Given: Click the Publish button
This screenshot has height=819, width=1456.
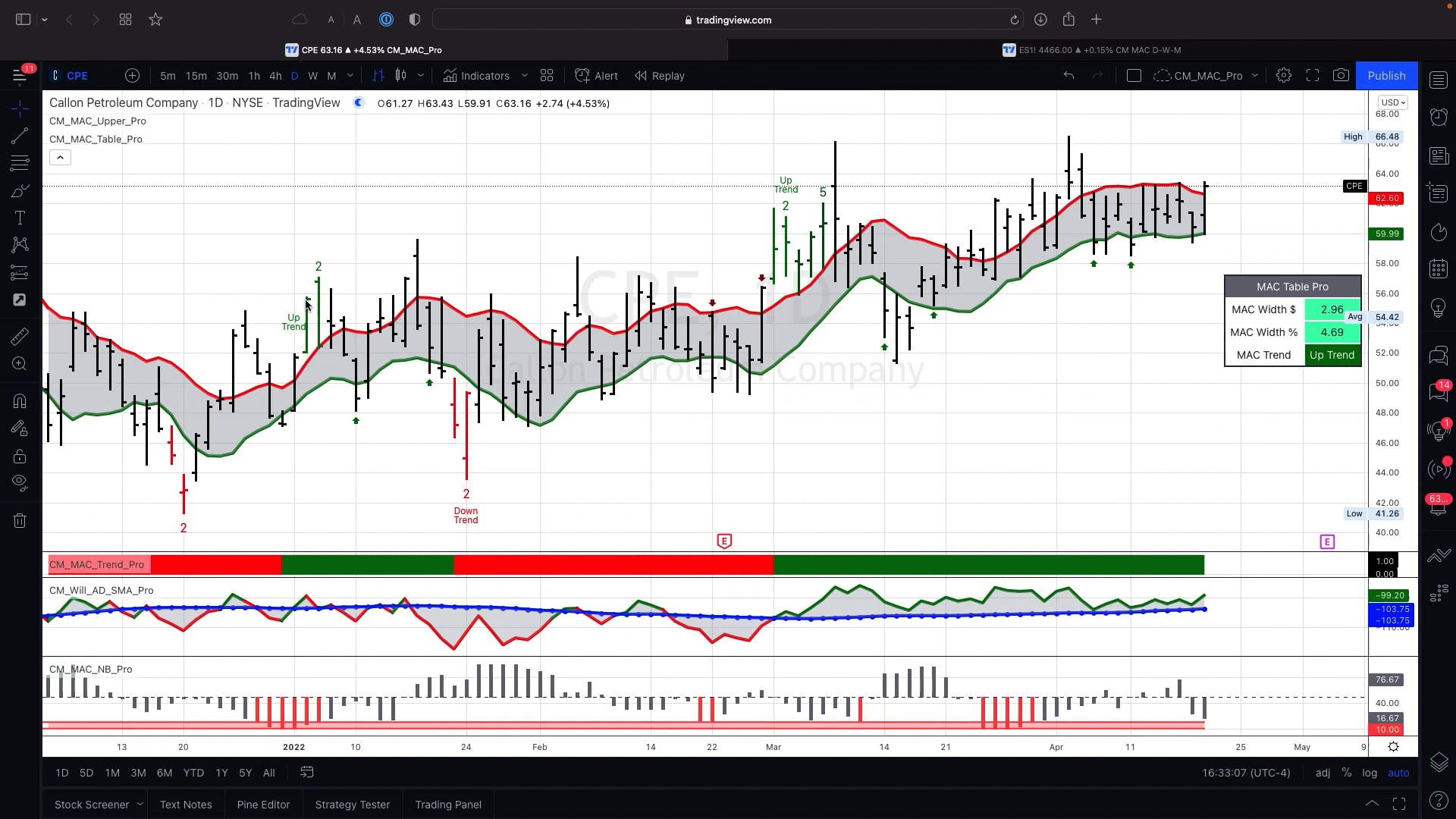Looking at the screenshot, I should (x=1386, y=76).
